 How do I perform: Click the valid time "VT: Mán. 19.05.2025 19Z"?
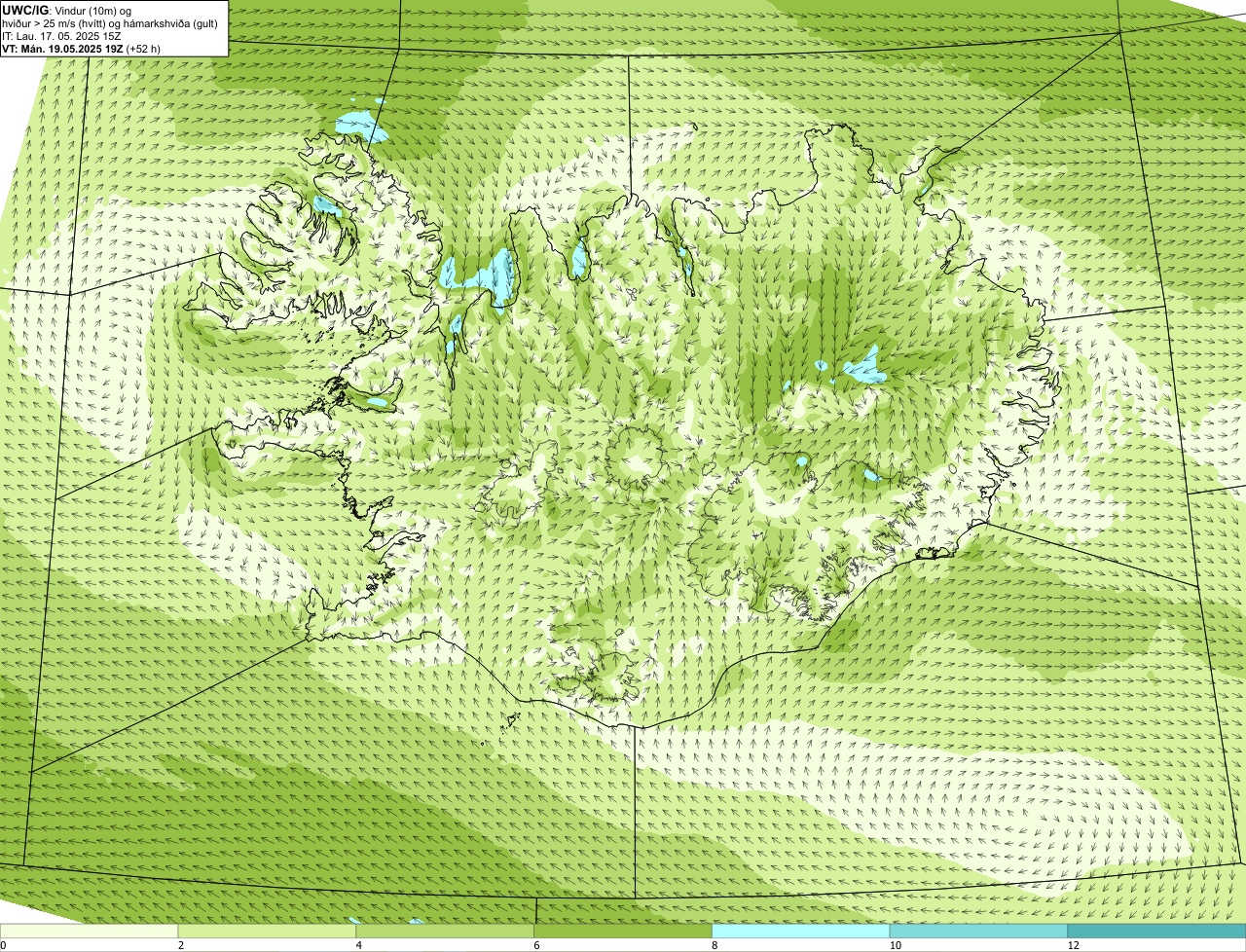[62, 49]
